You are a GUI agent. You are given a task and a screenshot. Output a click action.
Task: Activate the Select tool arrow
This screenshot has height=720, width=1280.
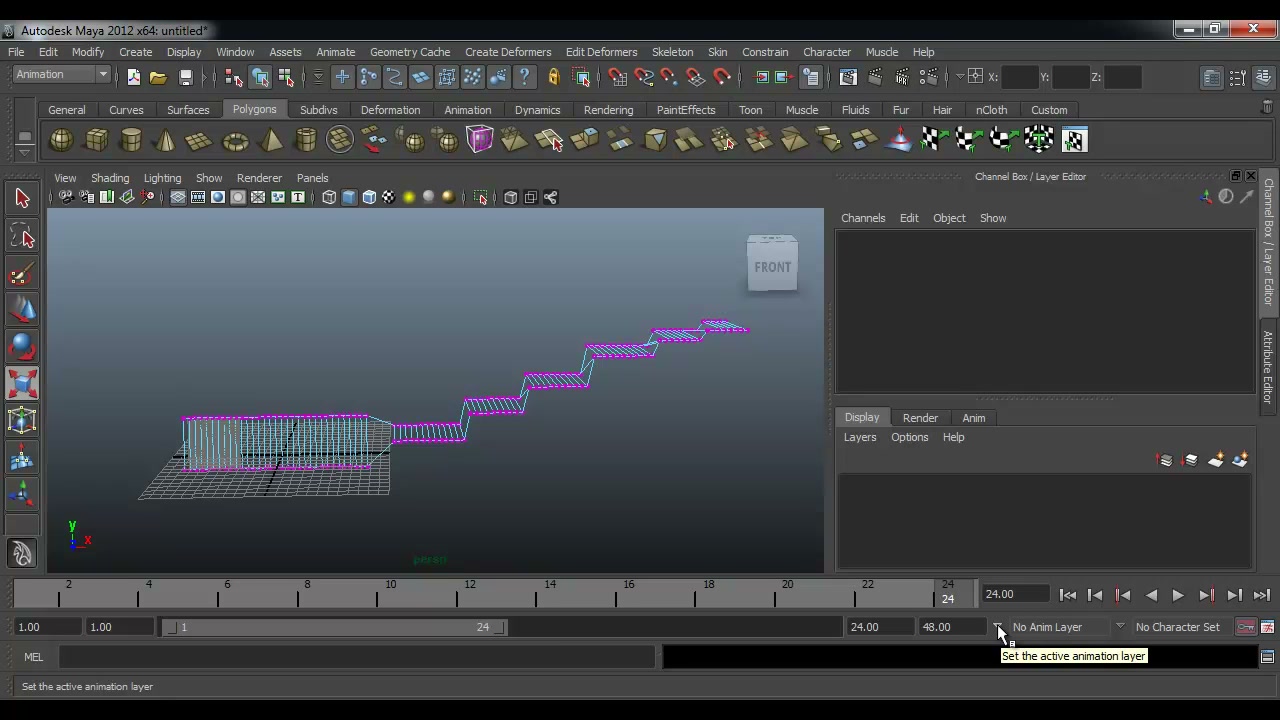[22, 198]
